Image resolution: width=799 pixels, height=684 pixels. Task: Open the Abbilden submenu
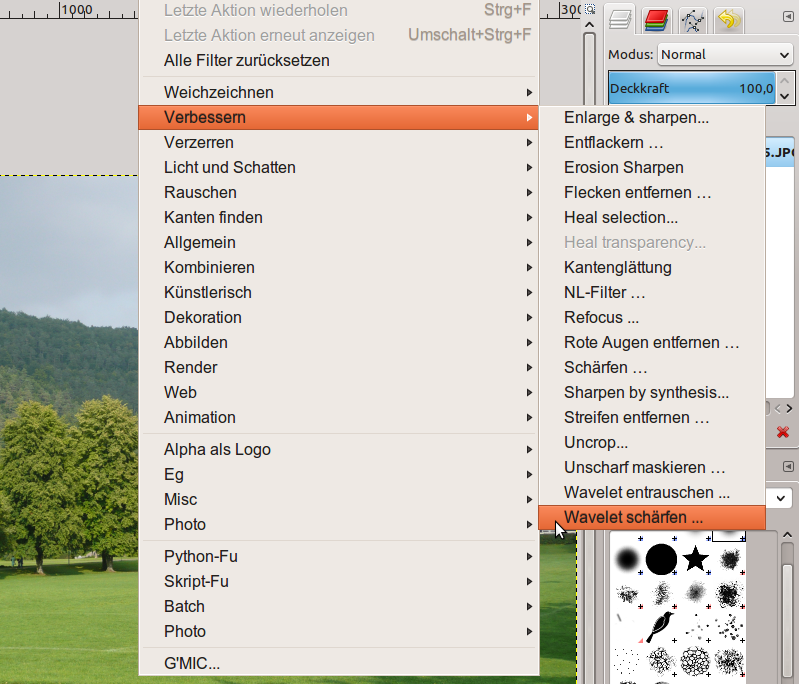click(x=338, y=343)
